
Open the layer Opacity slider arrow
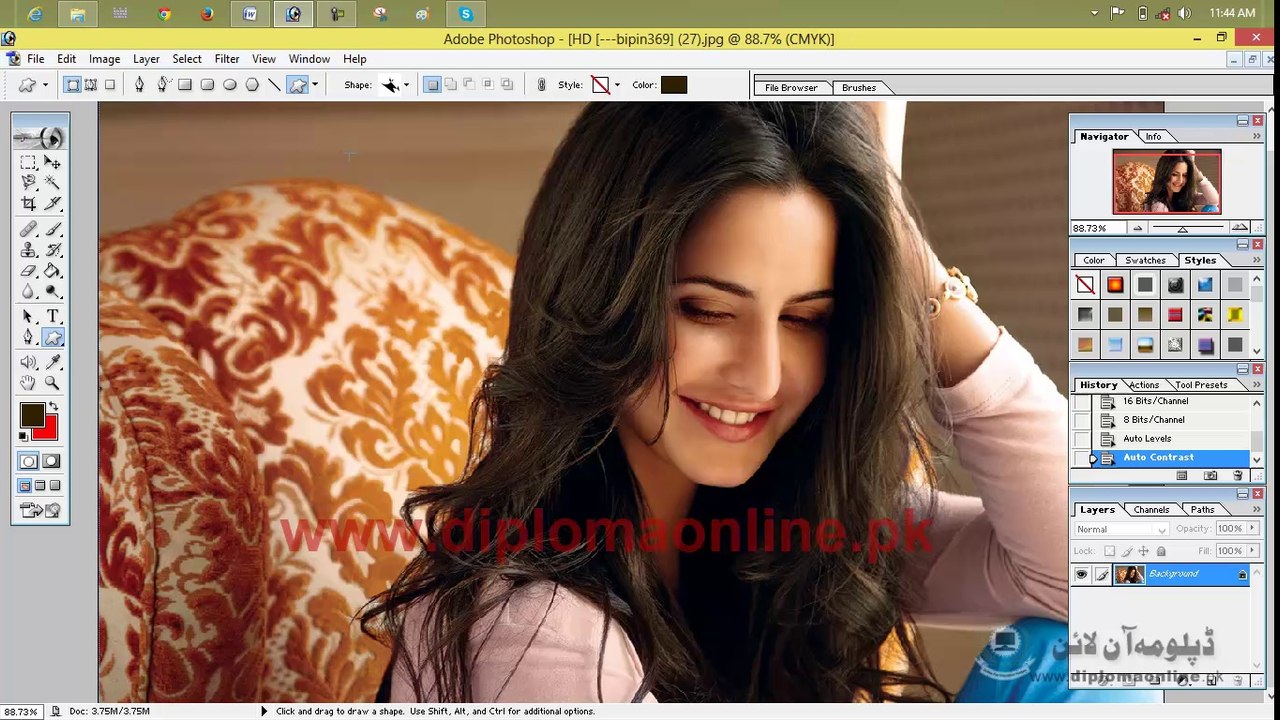click(1250, 529)
